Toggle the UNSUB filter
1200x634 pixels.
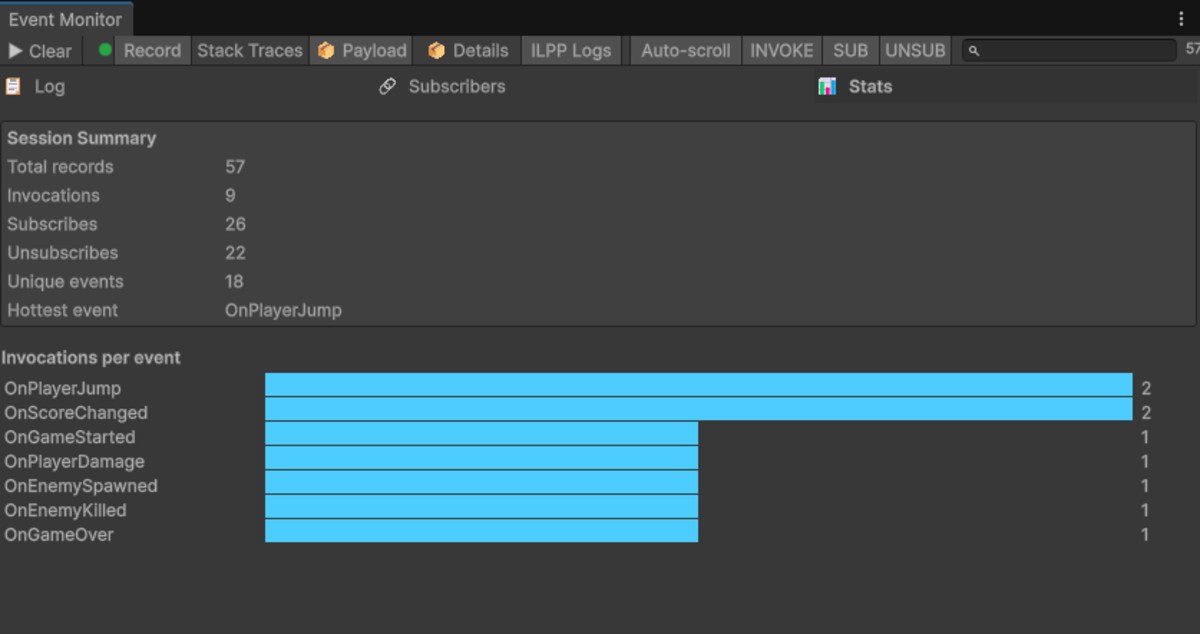click(x=915, y=50)
